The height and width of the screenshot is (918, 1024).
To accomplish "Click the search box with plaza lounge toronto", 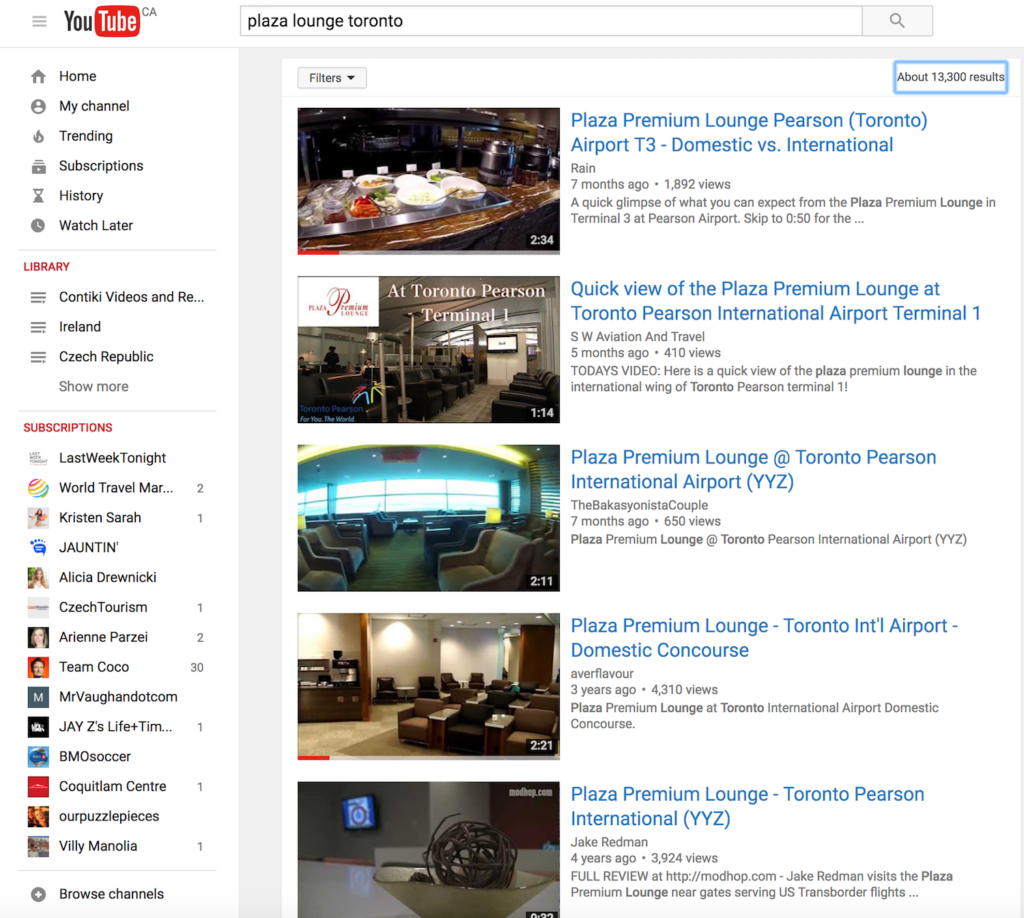I will click(551, 21).
